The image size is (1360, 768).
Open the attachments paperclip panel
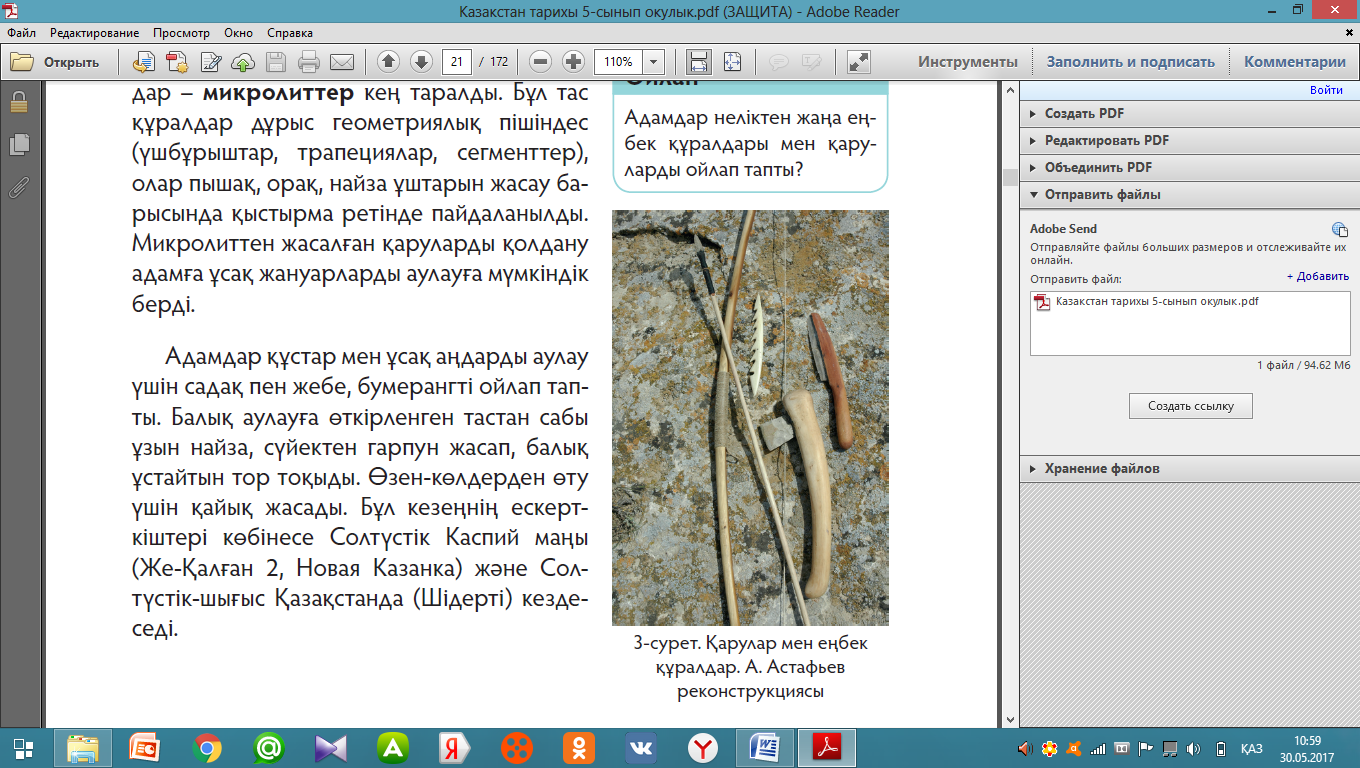18,187
